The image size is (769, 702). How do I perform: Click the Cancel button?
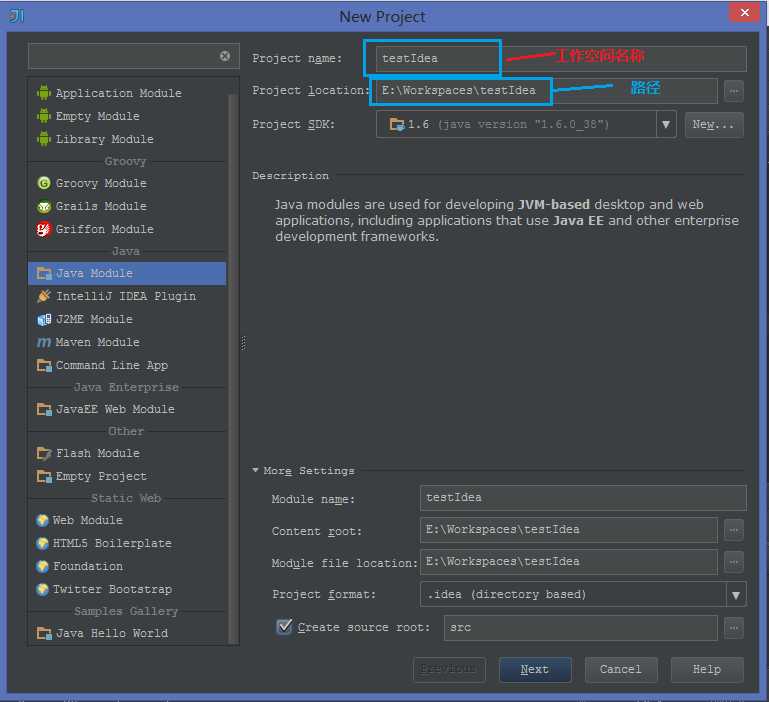(621, 670)
